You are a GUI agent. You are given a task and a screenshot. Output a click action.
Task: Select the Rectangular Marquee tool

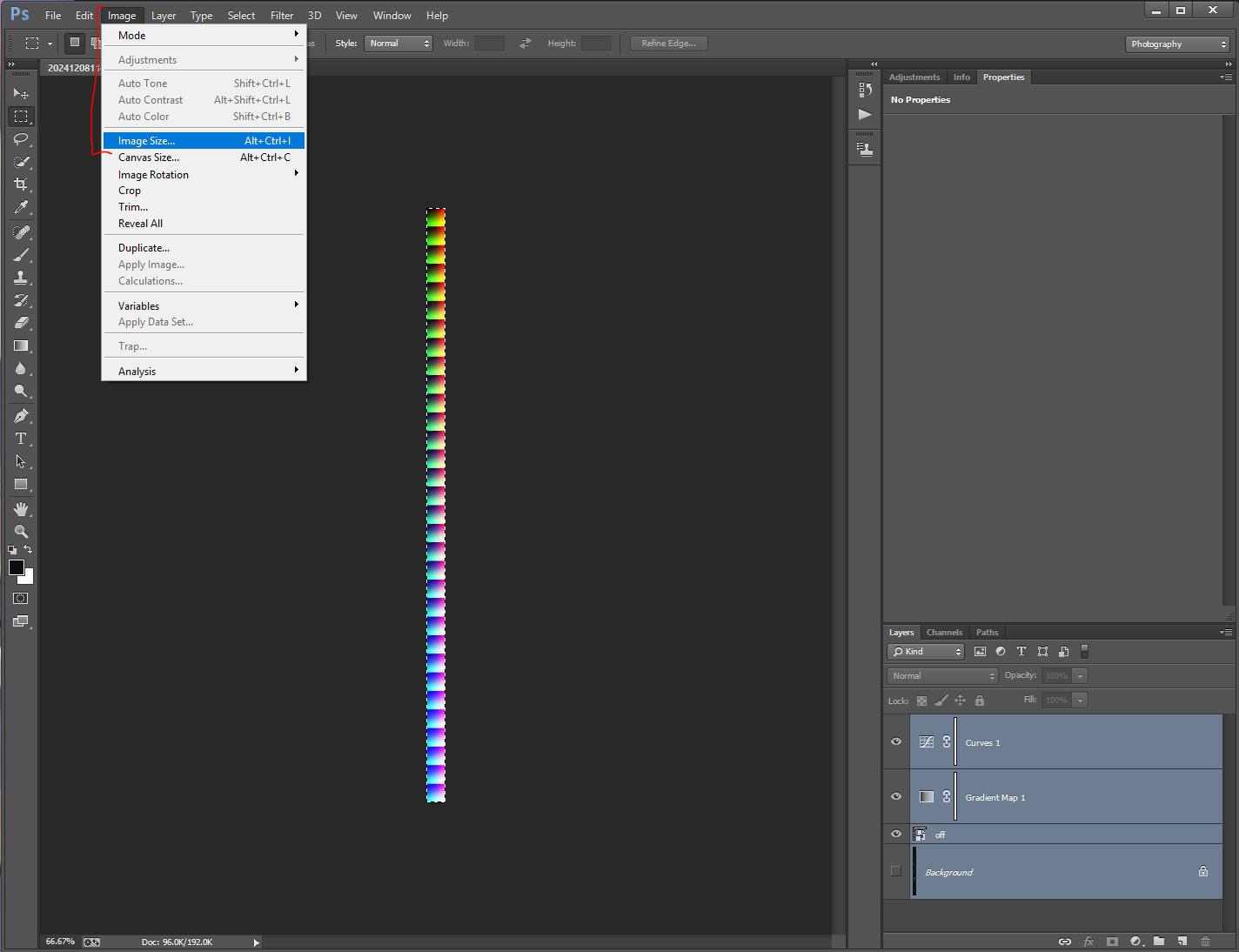coord(21,116)
